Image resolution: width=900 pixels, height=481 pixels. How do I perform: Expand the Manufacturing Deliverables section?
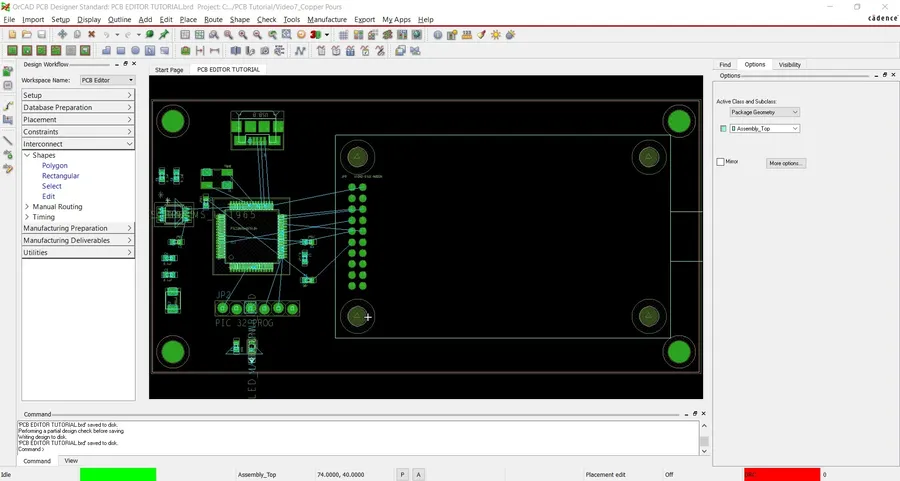[x=78, y=240]
